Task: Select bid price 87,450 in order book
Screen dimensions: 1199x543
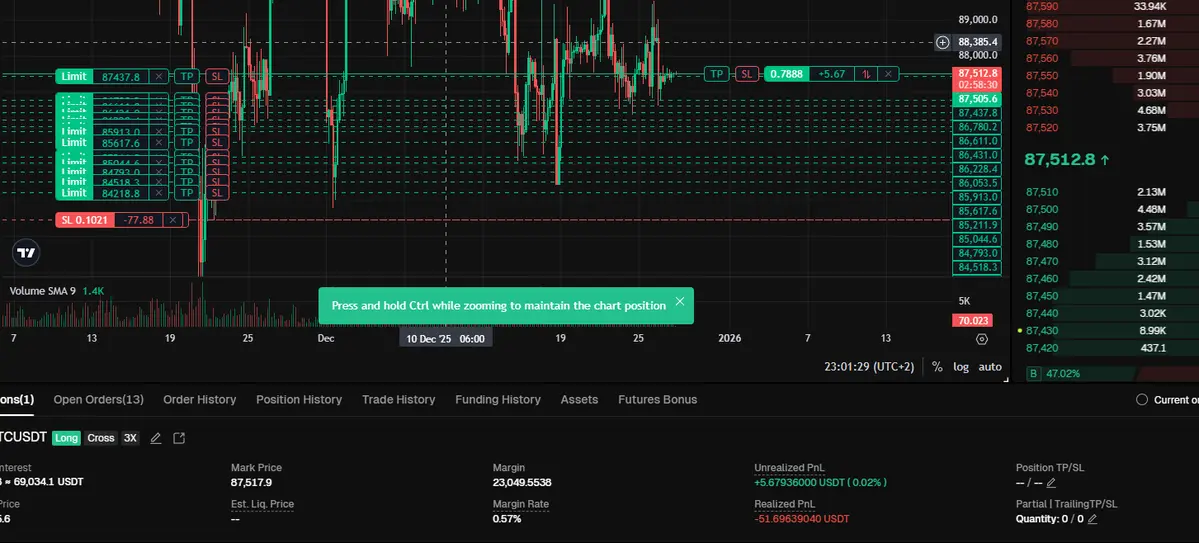Action: [1042, 296]
